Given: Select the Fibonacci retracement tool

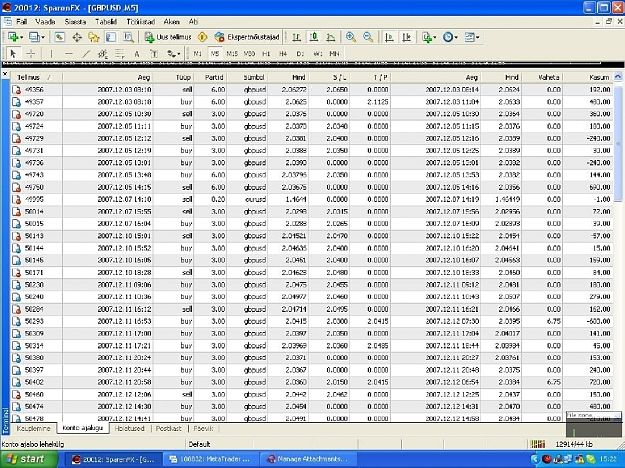Looking at the screenshot, I should tap(120, 53).
